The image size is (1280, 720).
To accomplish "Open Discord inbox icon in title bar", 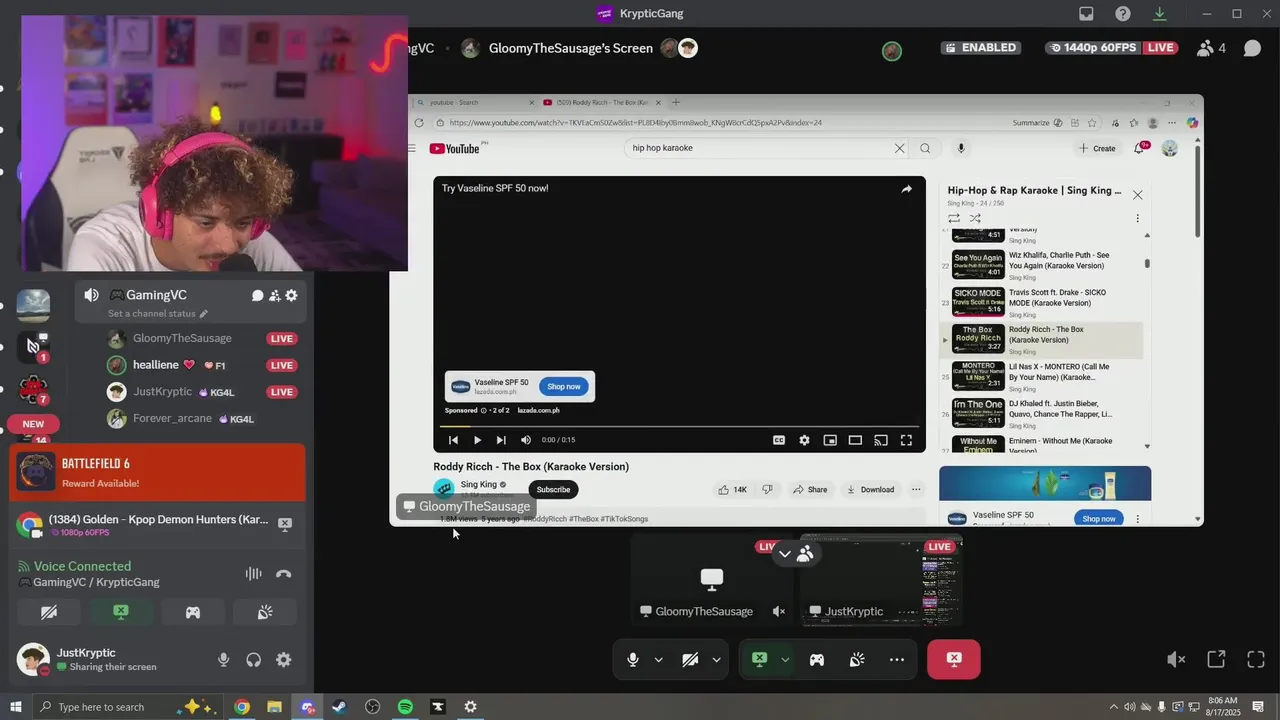I will point(1086,14).
